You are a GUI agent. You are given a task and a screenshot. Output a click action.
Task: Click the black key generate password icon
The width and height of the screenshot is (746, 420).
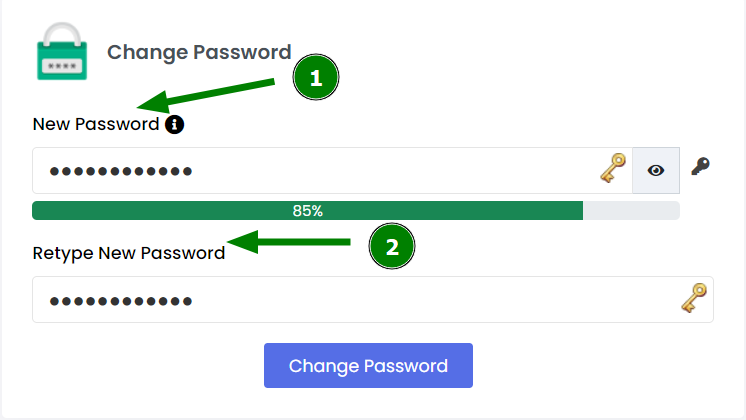pos(700,166)
